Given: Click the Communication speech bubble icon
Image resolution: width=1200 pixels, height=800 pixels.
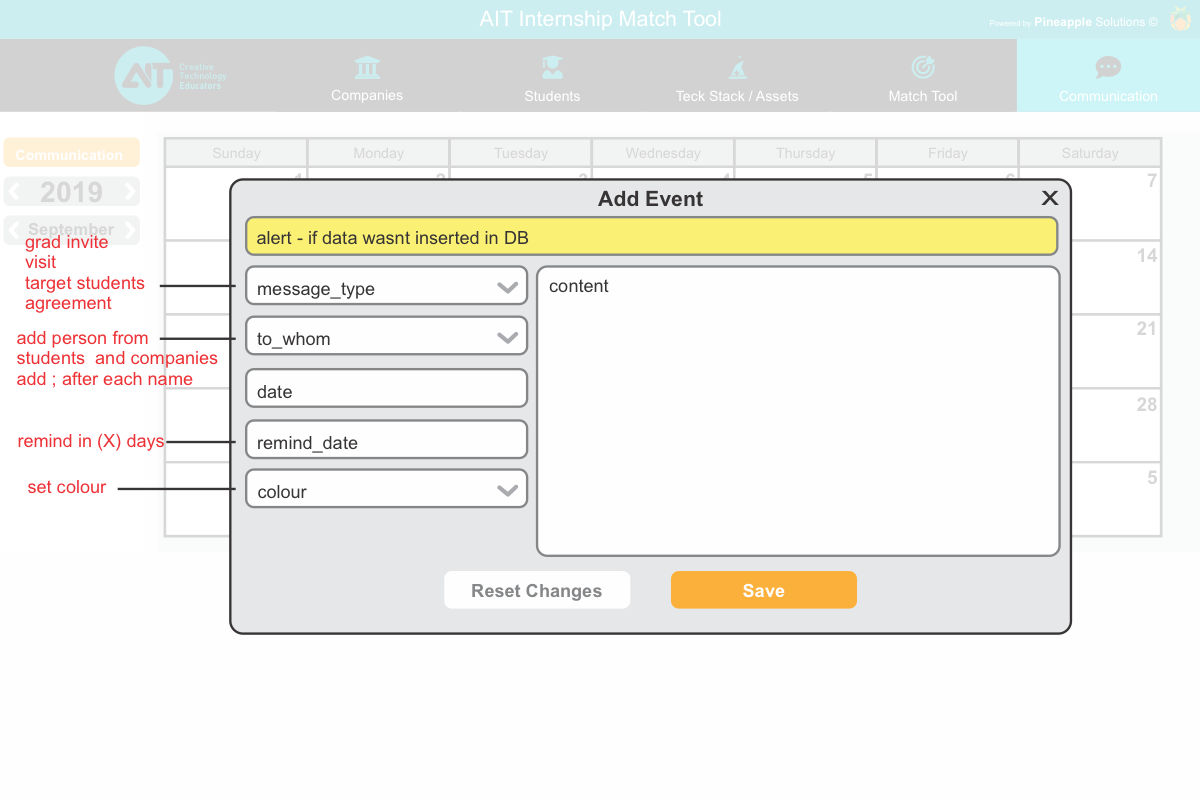Looking at the screenshot, I should (x=1108, y=68).
